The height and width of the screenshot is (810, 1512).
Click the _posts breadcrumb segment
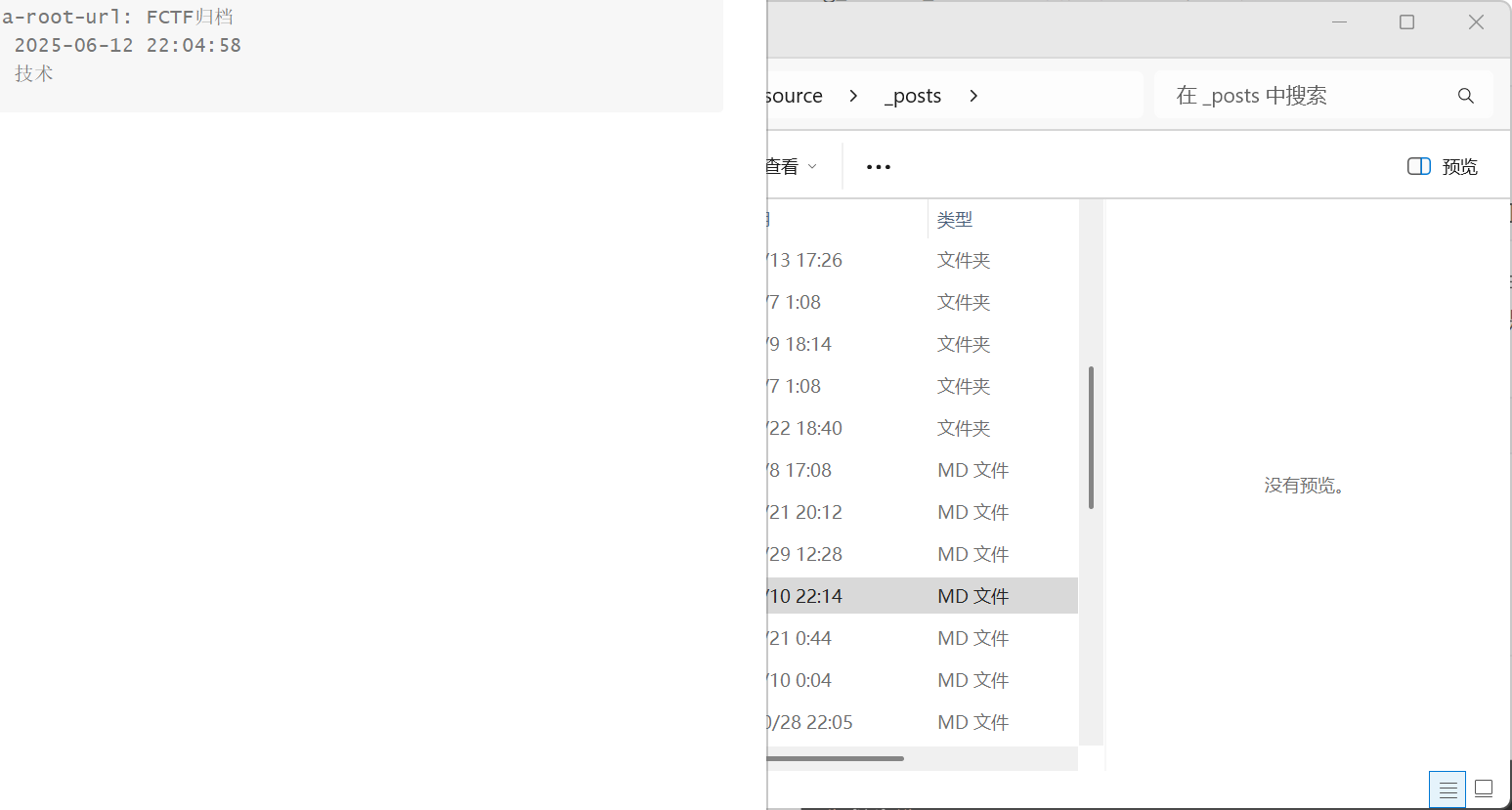coord(913,96)
